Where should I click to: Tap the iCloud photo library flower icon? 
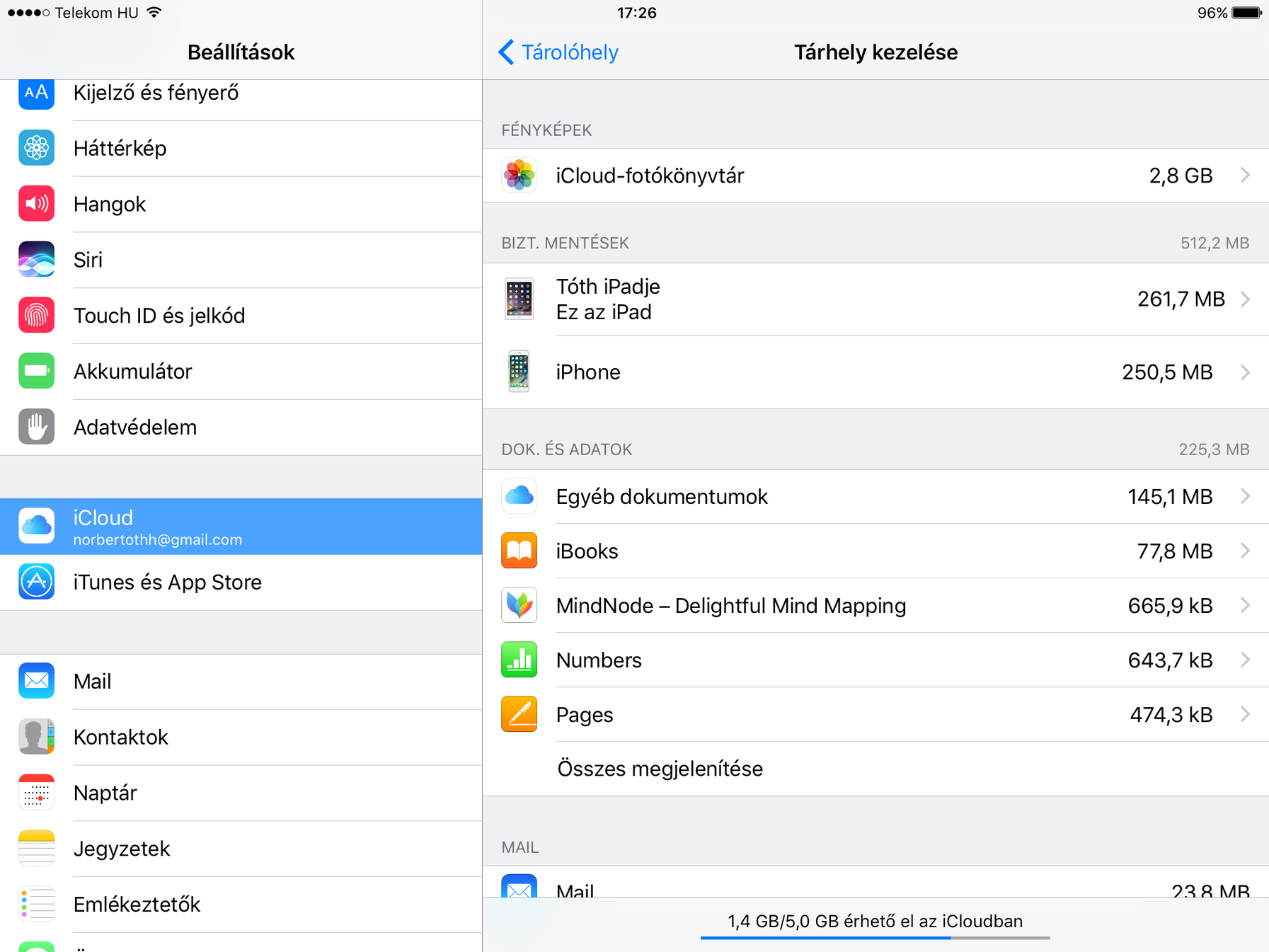519,176
